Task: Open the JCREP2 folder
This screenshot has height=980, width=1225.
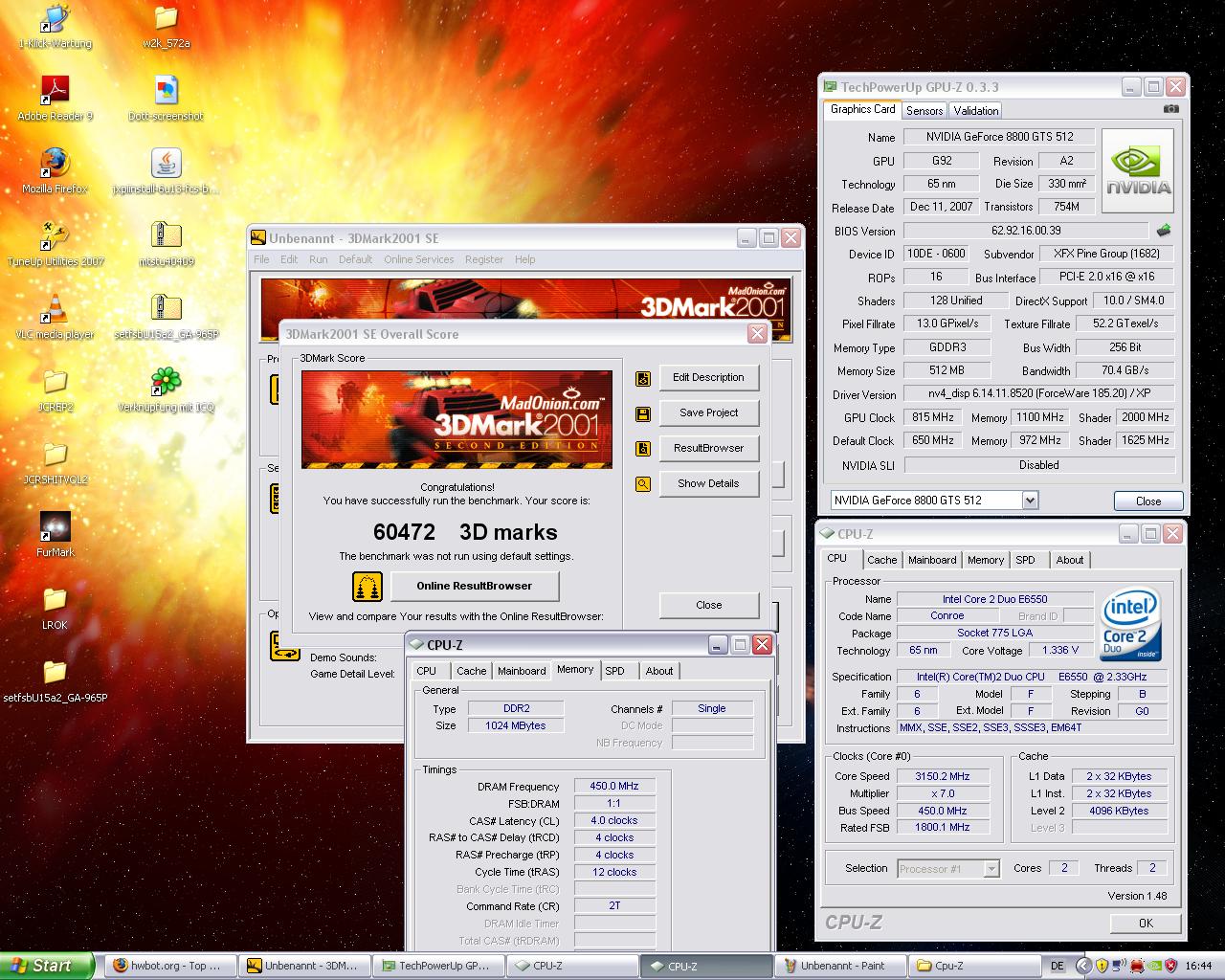Action: [x=56, y=382]
